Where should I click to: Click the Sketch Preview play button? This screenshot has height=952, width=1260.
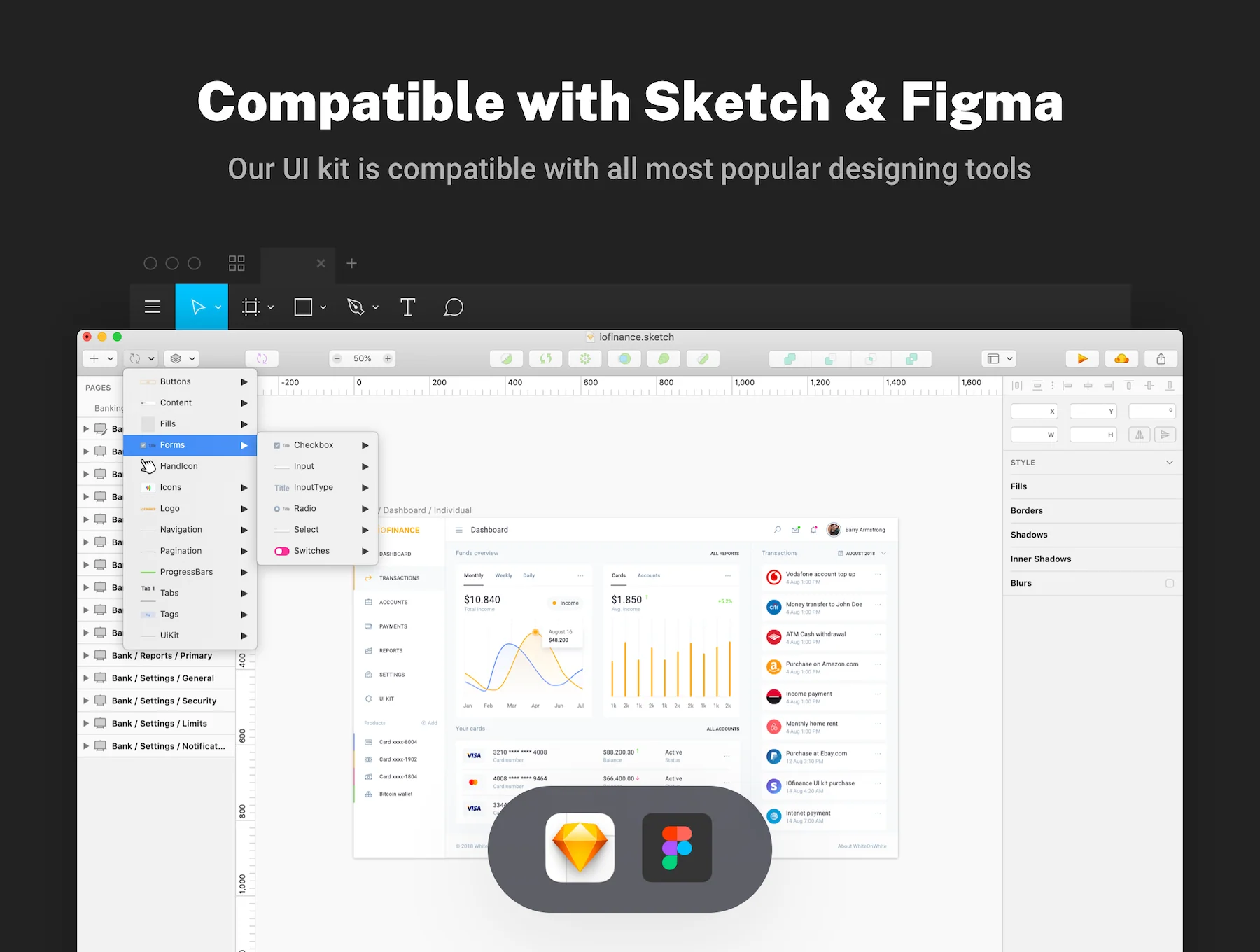[x=1082, y=358]
